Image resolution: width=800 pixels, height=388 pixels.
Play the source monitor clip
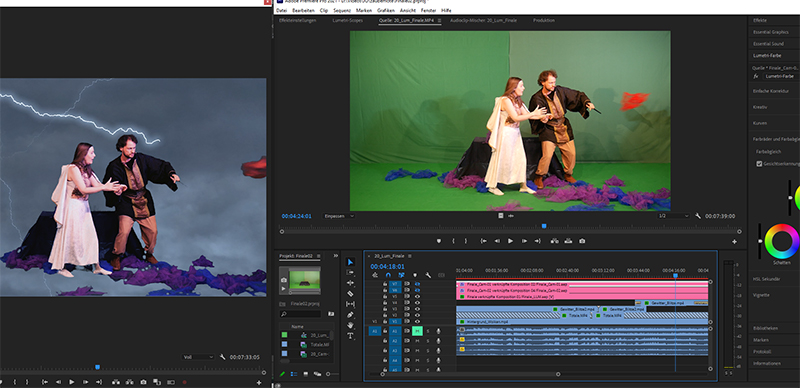pyautogui.click(x=510, y=241)
